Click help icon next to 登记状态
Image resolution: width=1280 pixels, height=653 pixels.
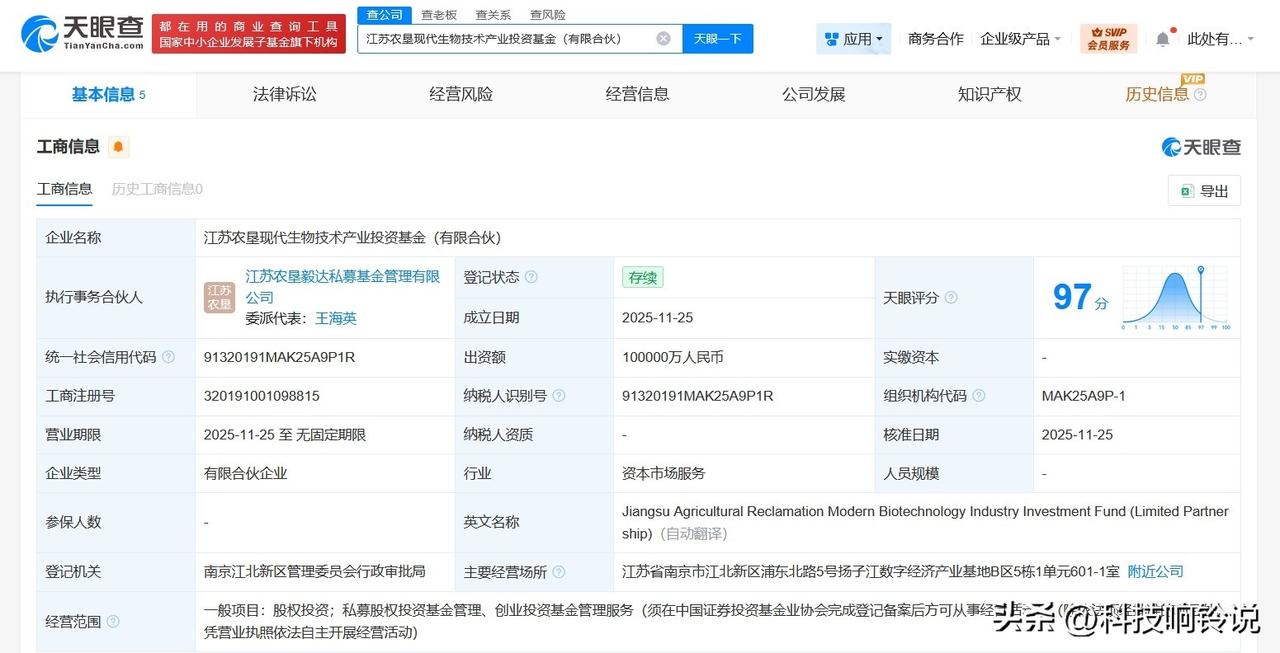[531, 277]
